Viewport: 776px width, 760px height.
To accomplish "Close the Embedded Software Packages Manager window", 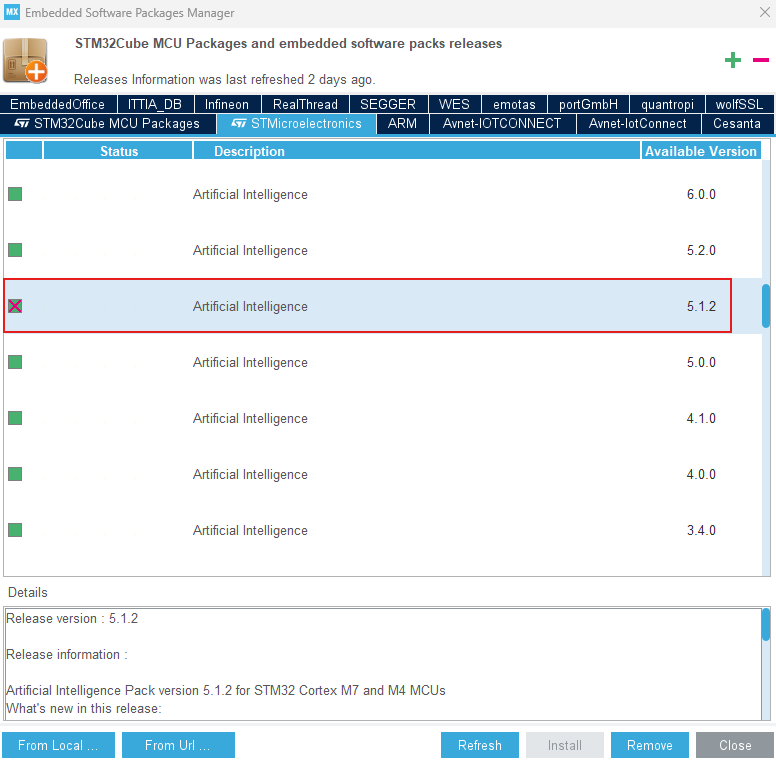I will [765, 12].
